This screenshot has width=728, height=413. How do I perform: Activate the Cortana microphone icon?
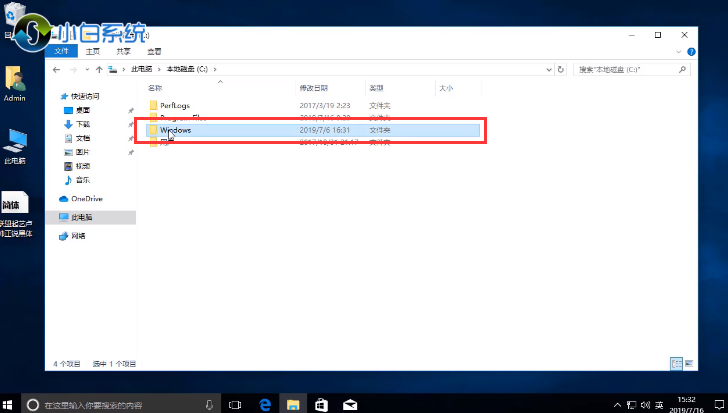point(209,405)
